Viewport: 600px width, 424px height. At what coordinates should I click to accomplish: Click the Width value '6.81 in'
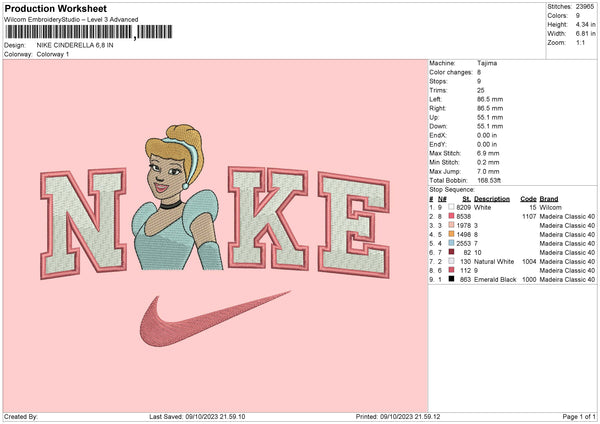click(x=585, y=34)
